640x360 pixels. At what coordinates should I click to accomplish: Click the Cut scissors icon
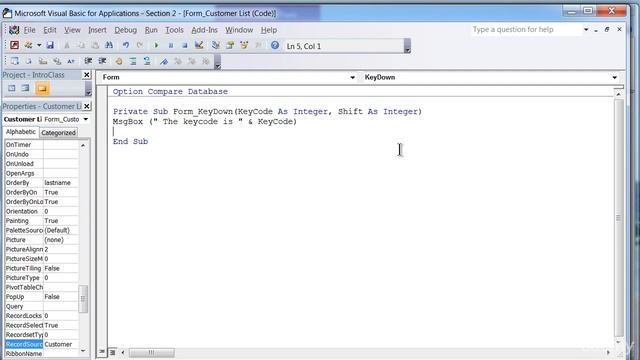coord(67,45)
